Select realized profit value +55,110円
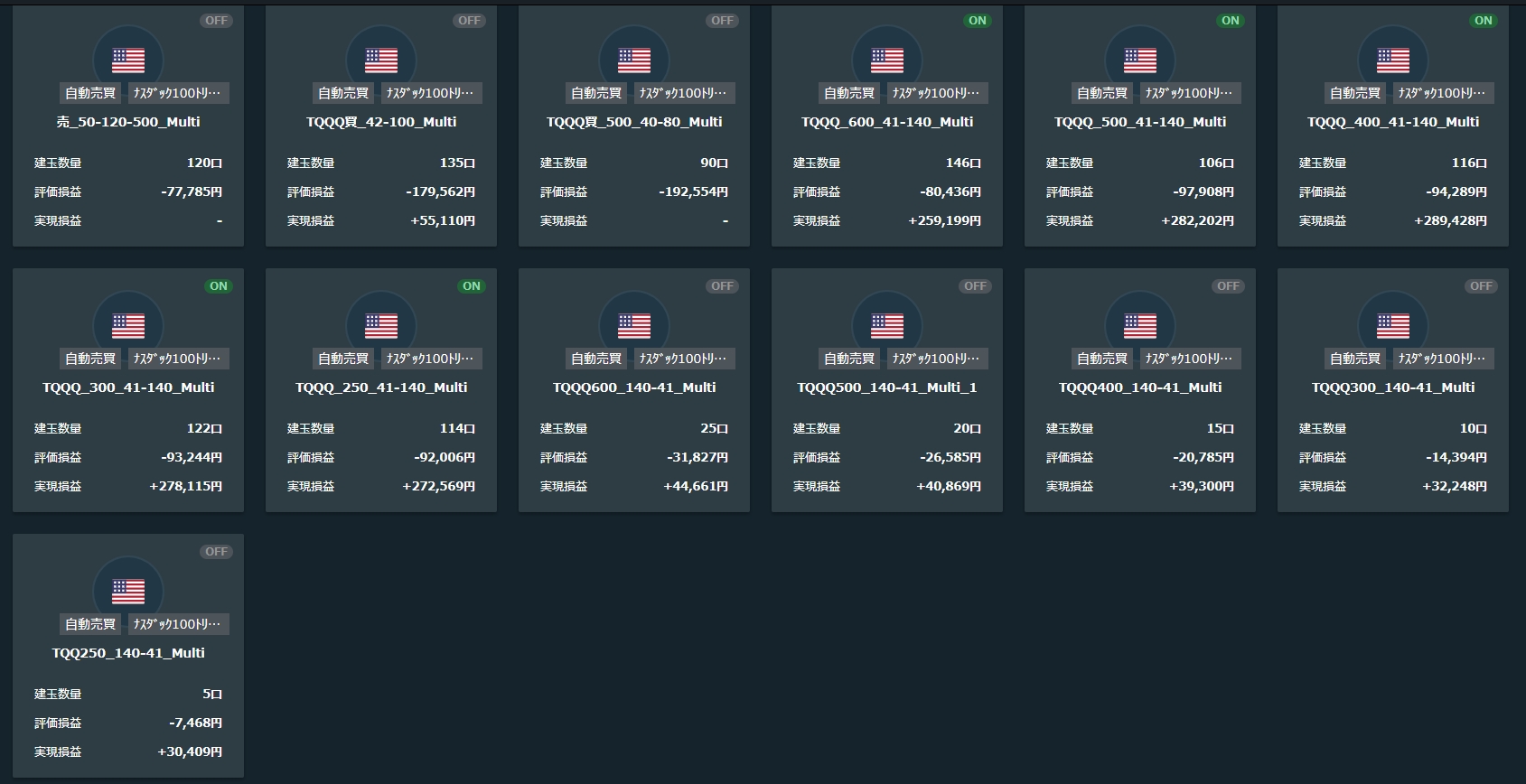Image resolution: width=1526 pixels, height=784 pixels. point(443,220)
